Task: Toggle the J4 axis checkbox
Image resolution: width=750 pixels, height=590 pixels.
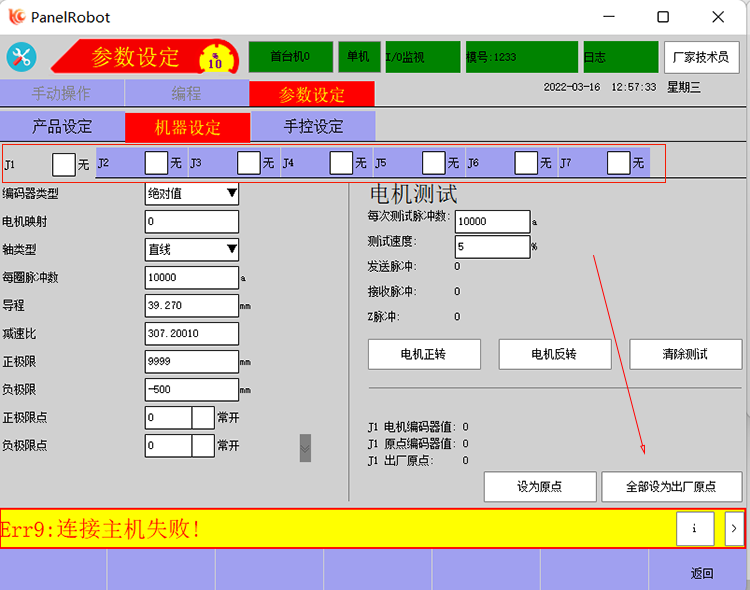Action: (x=341, y=163)
